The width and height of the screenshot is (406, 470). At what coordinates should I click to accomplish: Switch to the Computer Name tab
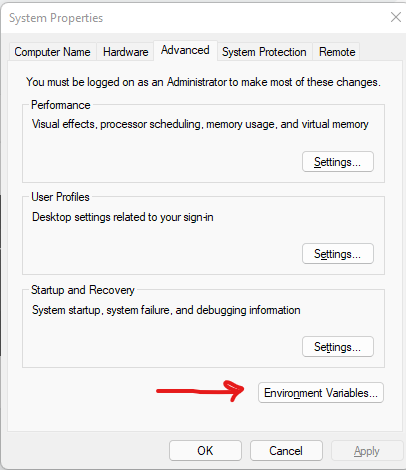coord(52,52)
